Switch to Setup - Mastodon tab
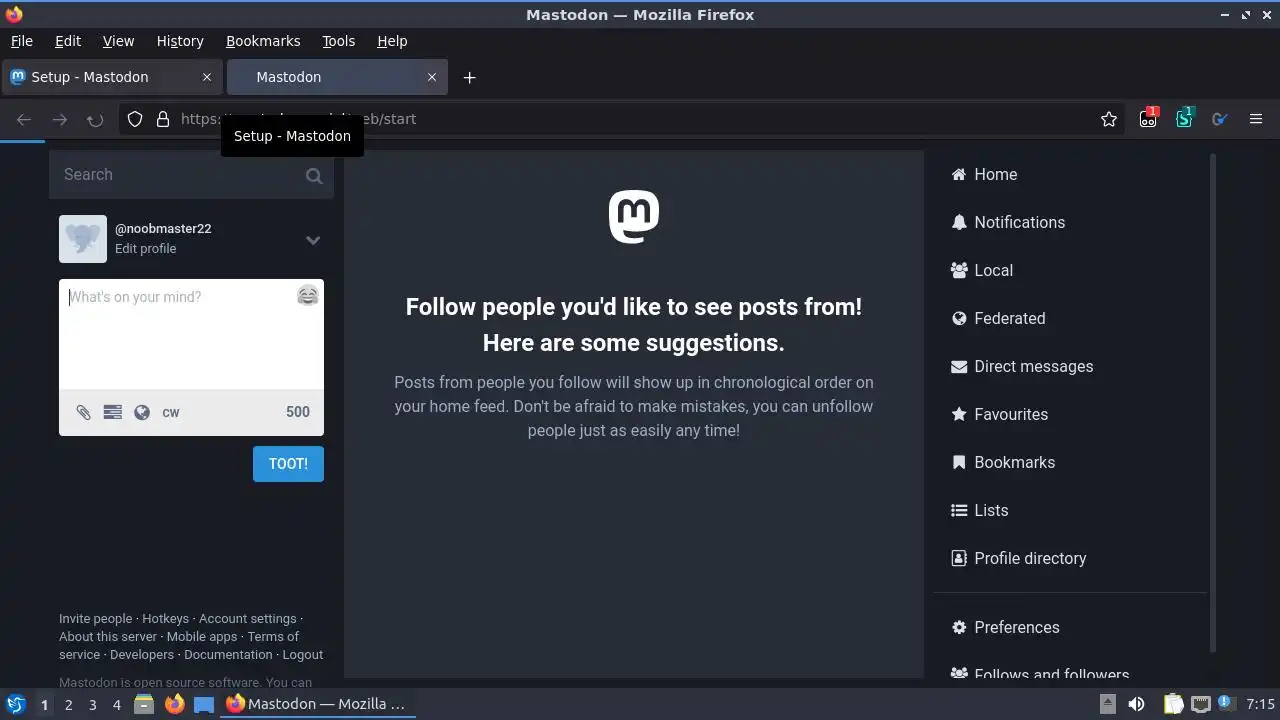1280x720 pixels. tap(112, 77)
